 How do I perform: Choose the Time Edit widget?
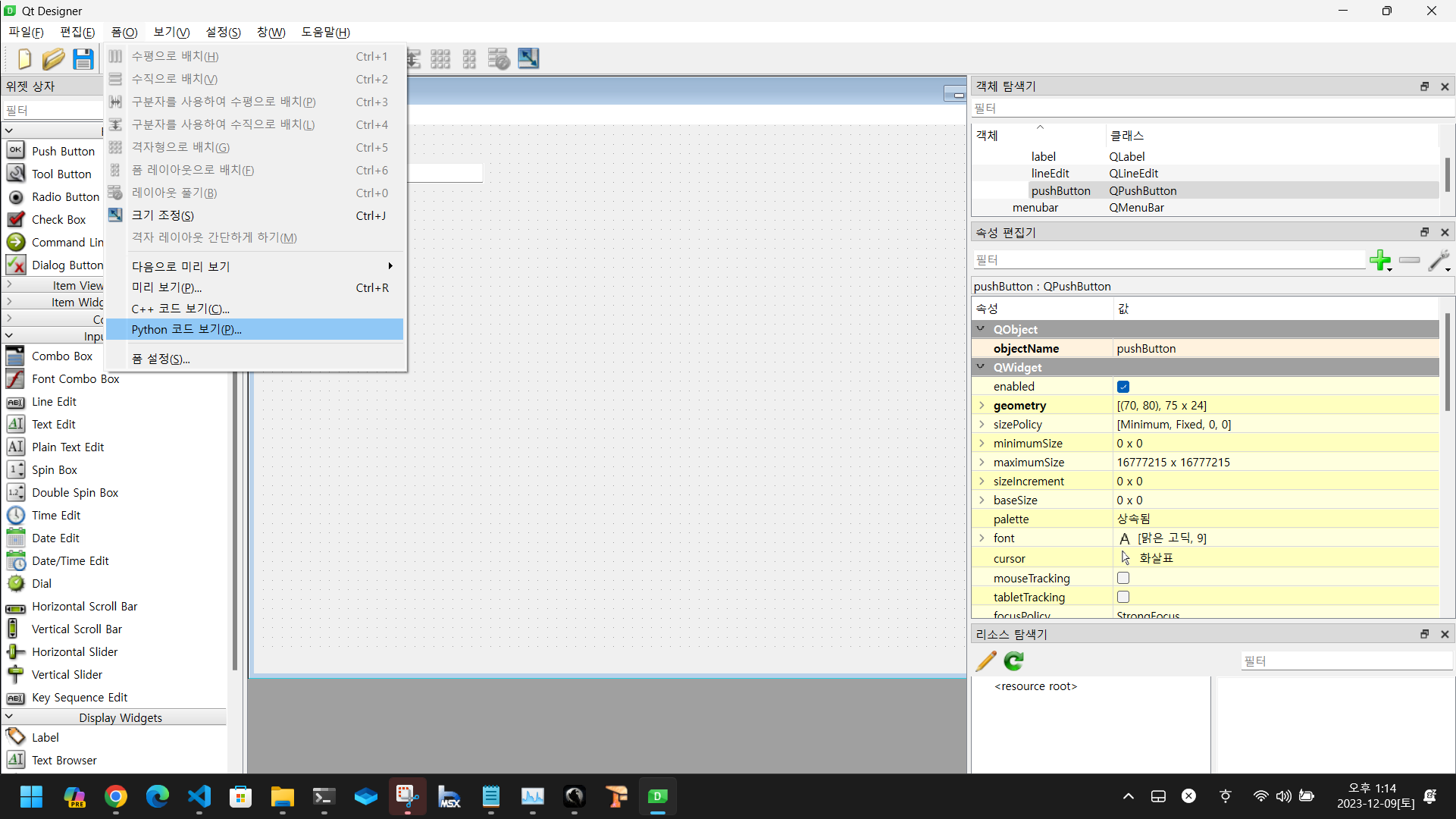coord(56,515)
